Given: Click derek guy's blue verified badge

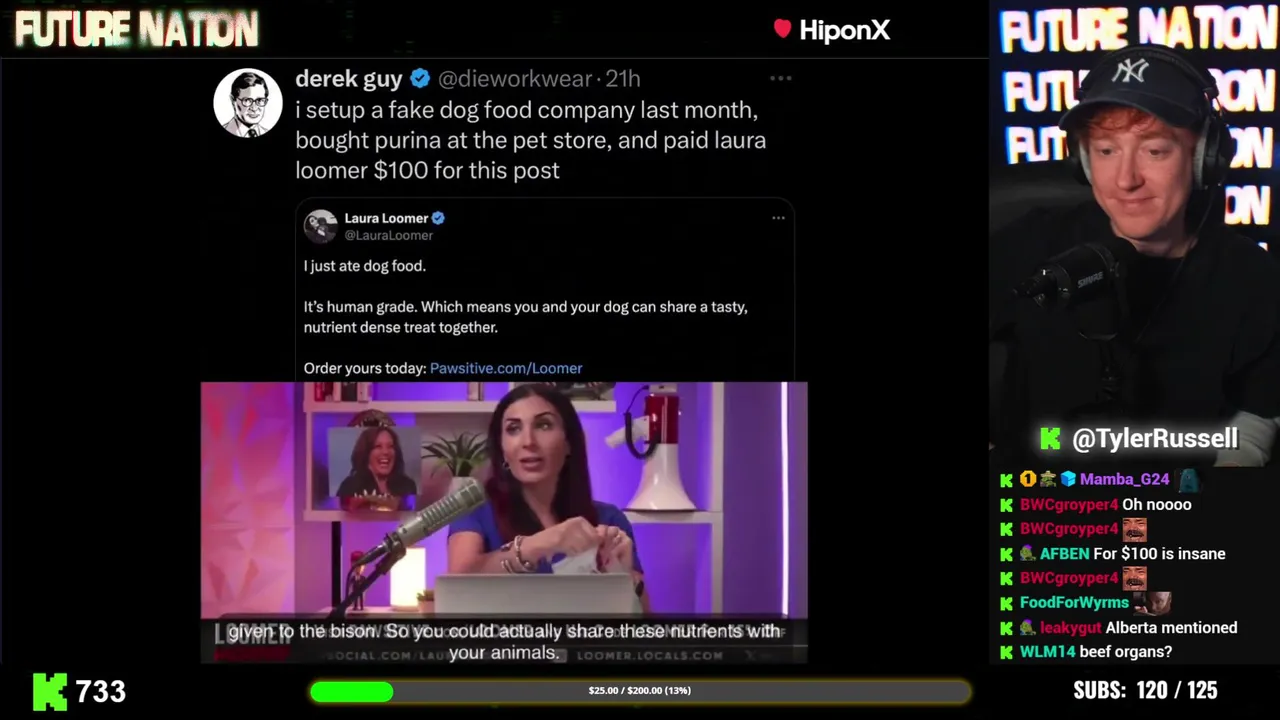Looking at the screenshot, I should pos(421,79).
